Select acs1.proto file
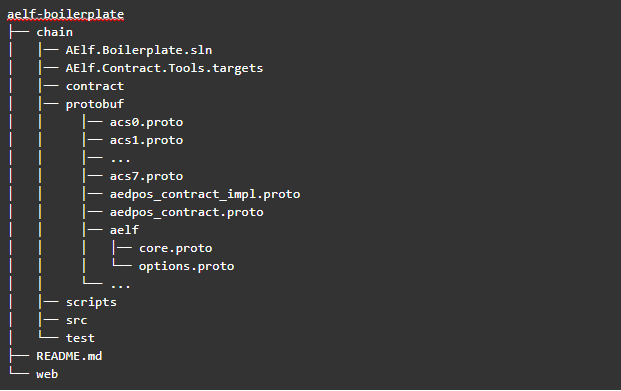The height and width of the screenshot is (391, 621). tap(147, 140)
